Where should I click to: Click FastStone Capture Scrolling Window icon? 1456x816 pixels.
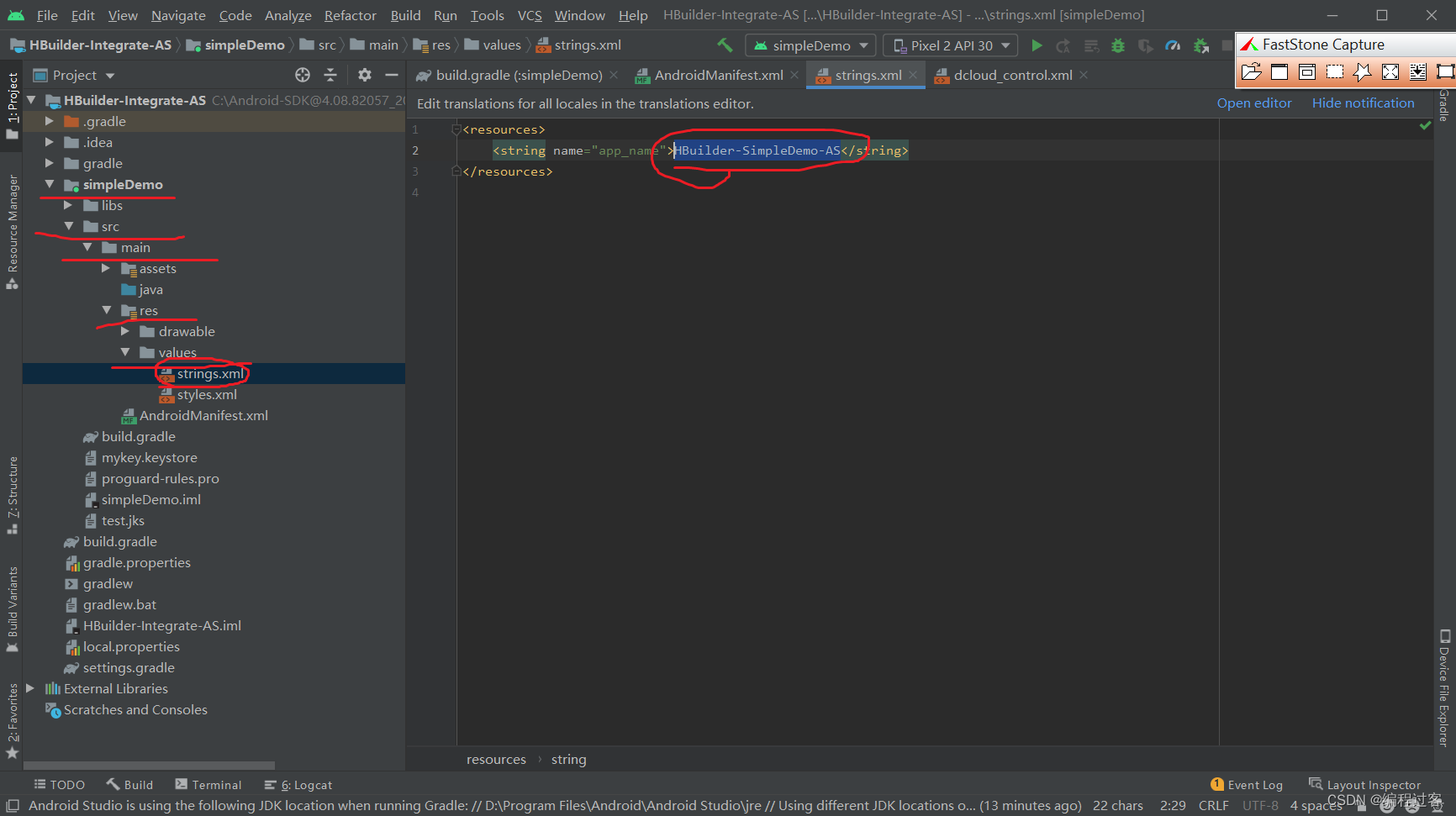(1418, 71)
